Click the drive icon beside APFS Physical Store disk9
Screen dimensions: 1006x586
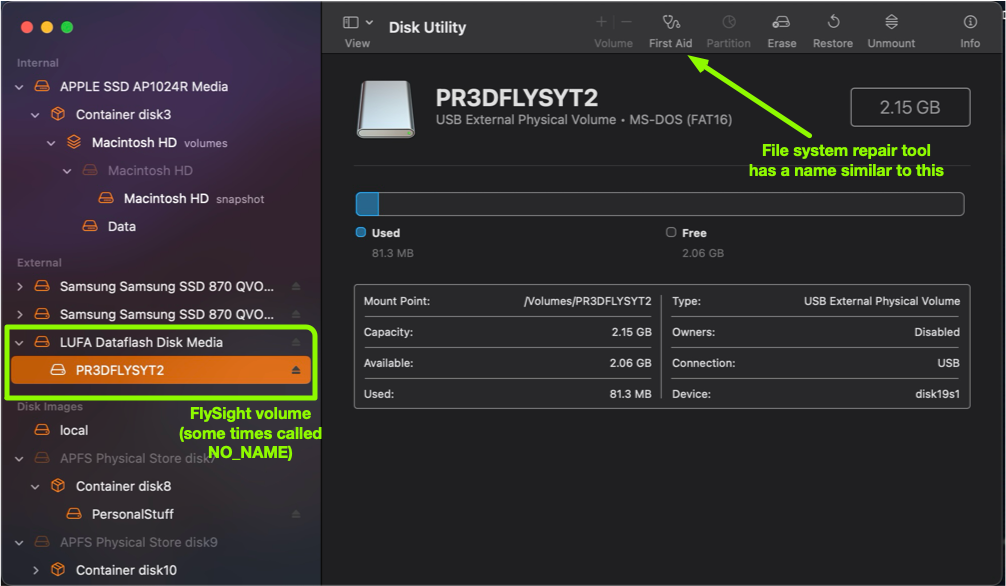(x=42, y=542)
